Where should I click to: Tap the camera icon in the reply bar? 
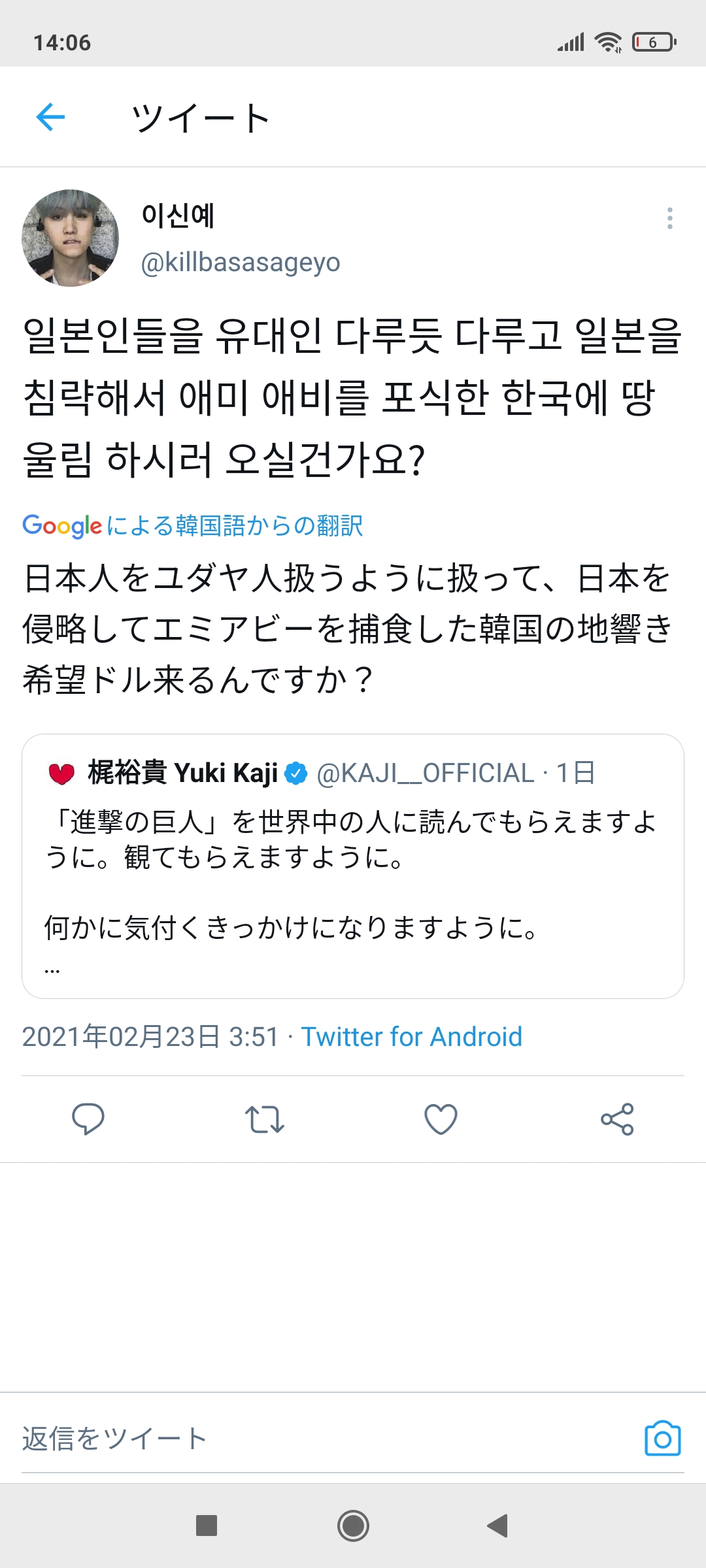[x=662, y=1438]
